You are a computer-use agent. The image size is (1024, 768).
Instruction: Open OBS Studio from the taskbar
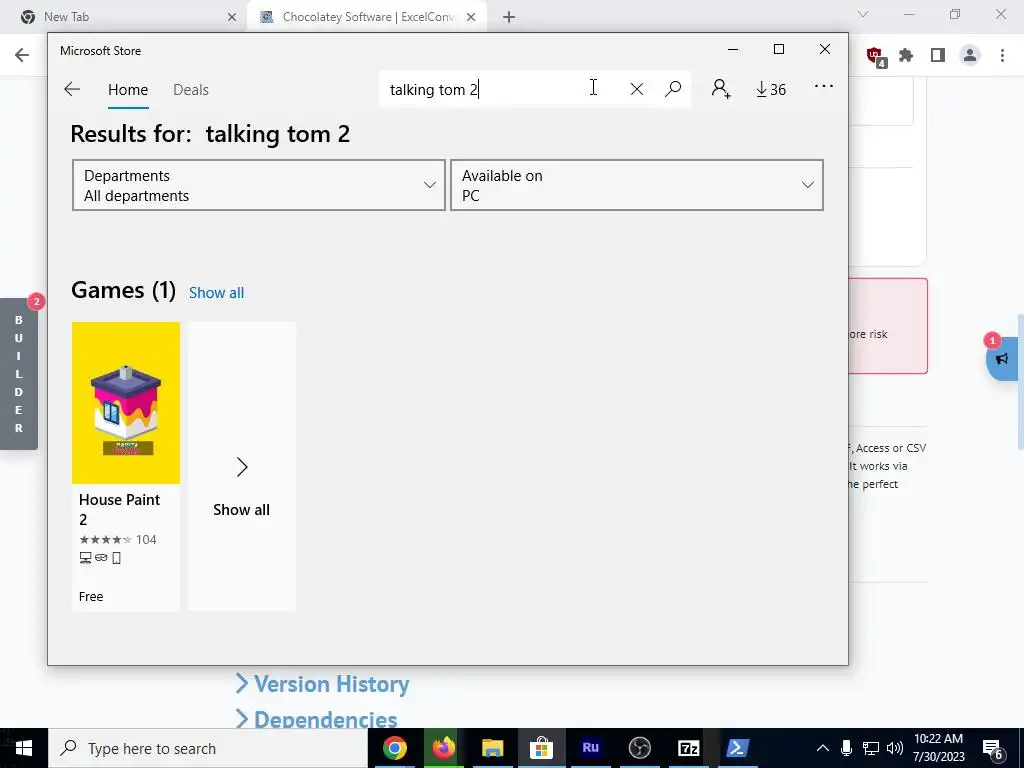click(x=639, y=748)
